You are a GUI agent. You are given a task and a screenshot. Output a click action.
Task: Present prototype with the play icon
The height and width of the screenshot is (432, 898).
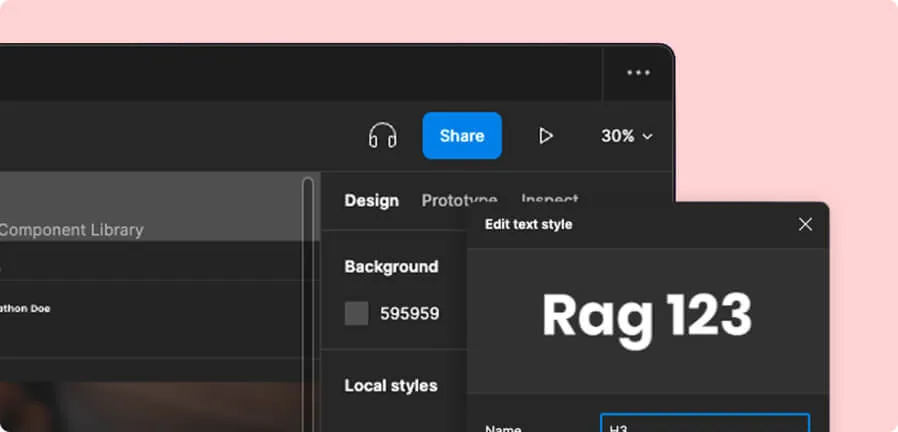tap(546, 136)
